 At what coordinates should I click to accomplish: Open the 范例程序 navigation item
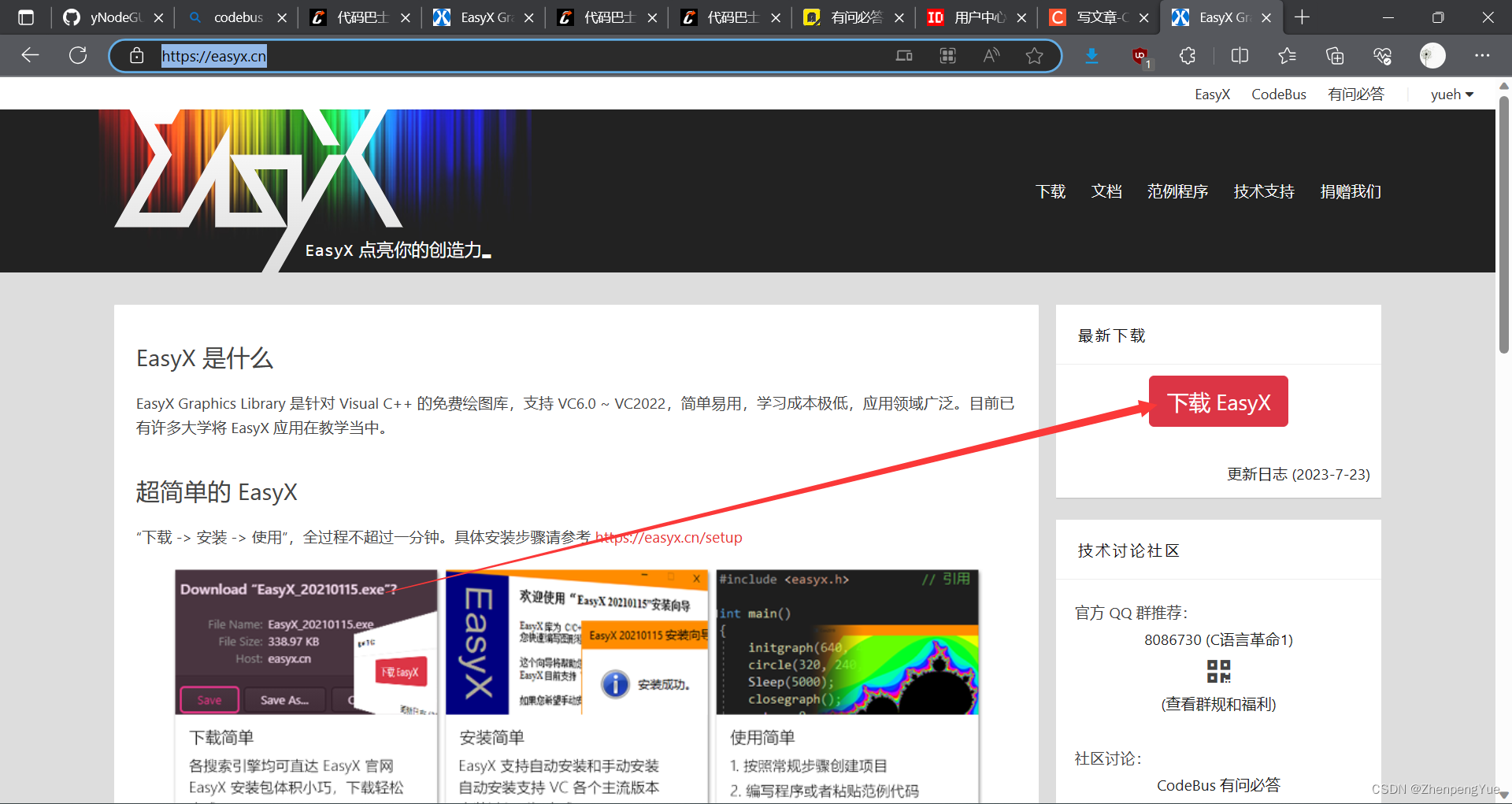1177,191
